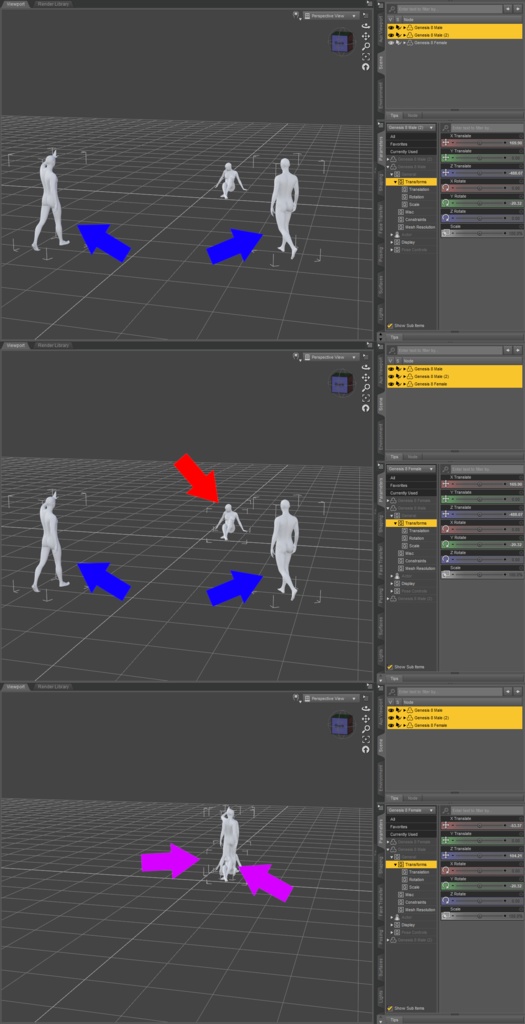The width and height of the screenshot is (525, 1024).
Task: Expand Display group in top screenshot tree
Action: click(x=392, y=242)
